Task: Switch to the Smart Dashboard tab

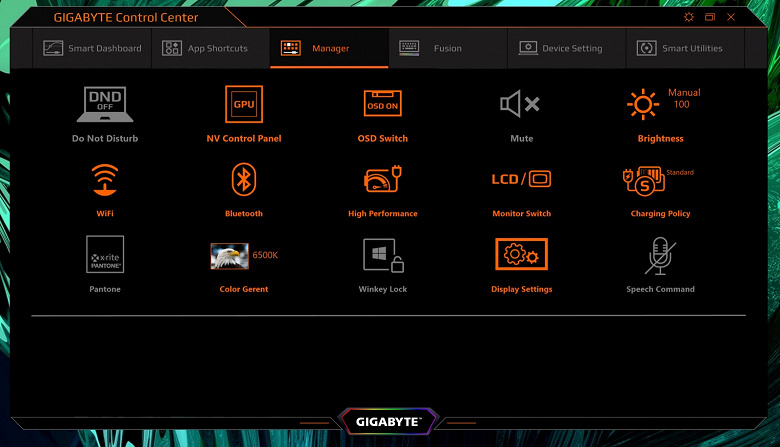Action: click(x=92, y=48)
